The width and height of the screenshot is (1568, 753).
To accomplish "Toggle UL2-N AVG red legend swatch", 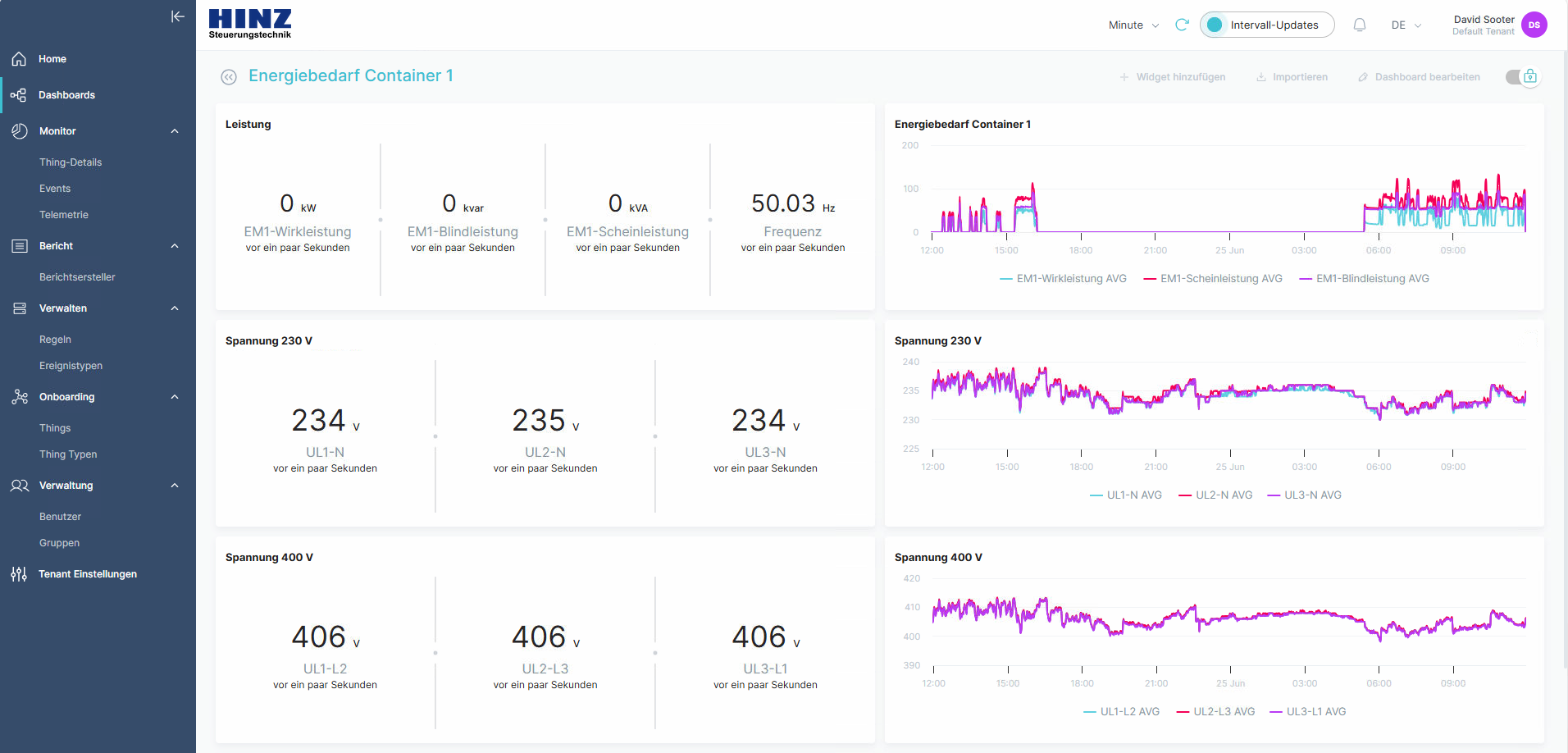I will click(1184, 495).
